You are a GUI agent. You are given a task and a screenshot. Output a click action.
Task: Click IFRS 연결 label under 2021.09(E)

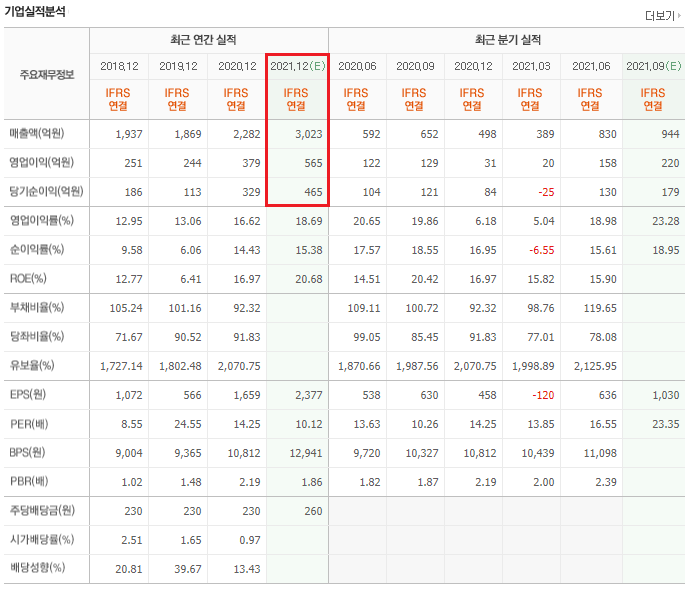click(x=653, y=99)
